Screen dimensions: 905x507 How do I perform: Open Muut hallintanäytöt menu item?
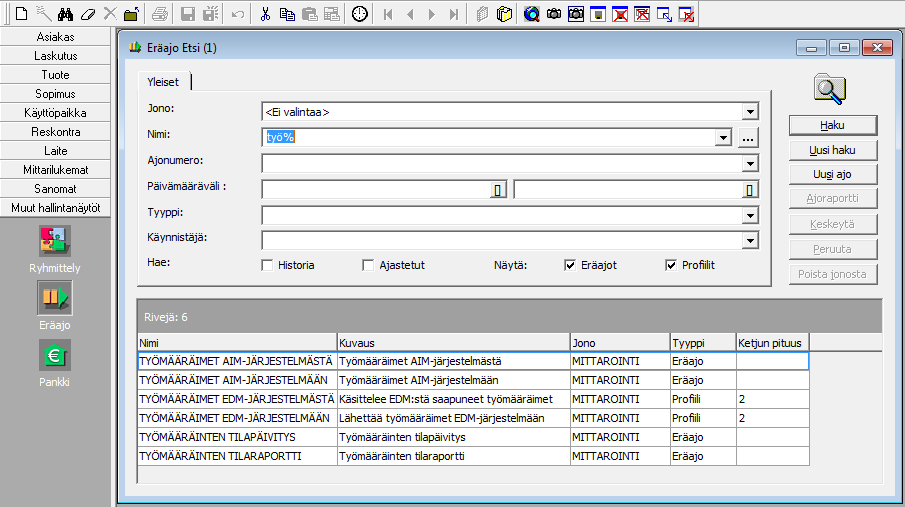(55, 208)
